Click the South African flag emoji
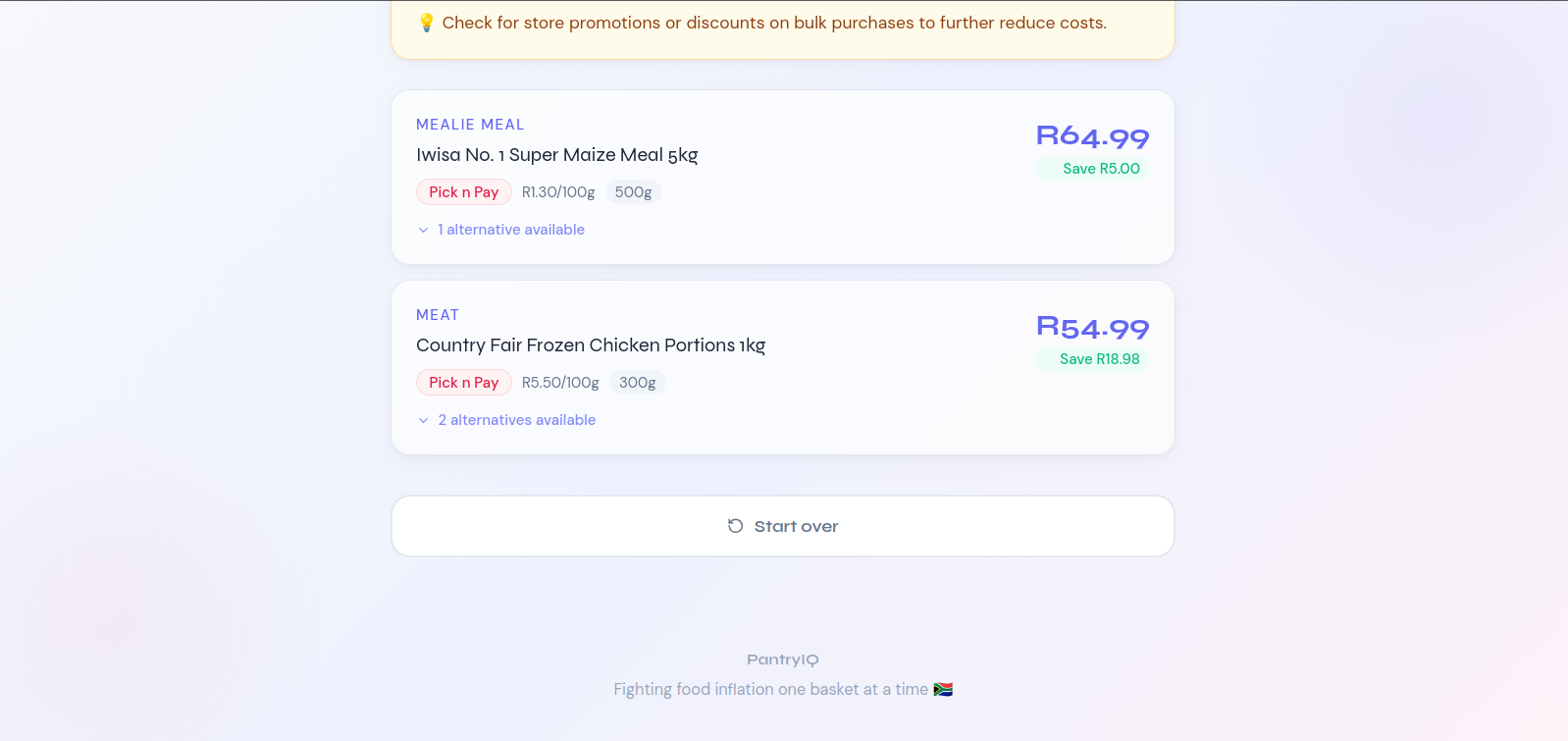Image resolution: width=1568 pixels, height=741 pixels. pyautogui.click(x=943, y=689)
